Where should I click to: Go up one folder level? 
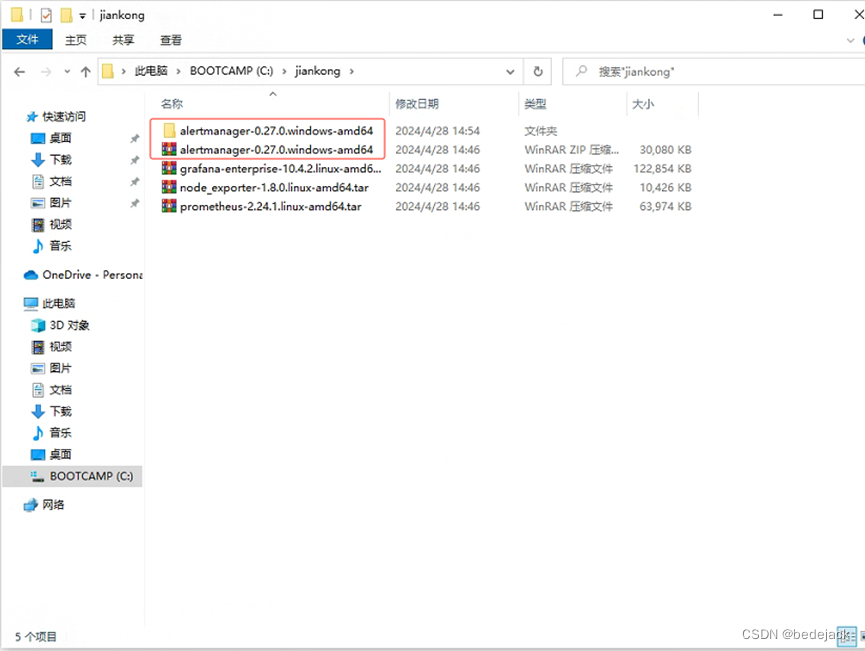(86, 72)
